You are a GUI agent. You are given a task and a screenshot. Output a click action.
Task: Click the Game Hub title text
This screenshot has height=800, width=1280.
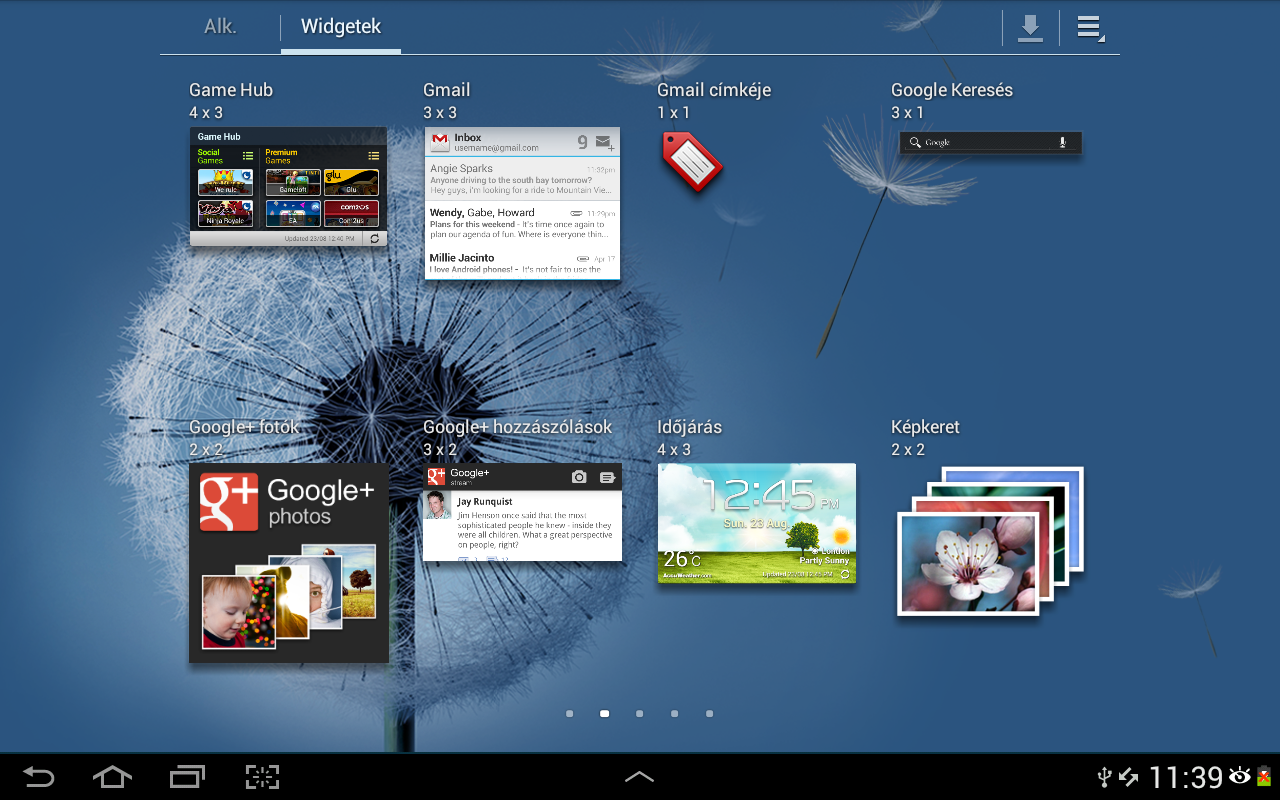point(231,90)
